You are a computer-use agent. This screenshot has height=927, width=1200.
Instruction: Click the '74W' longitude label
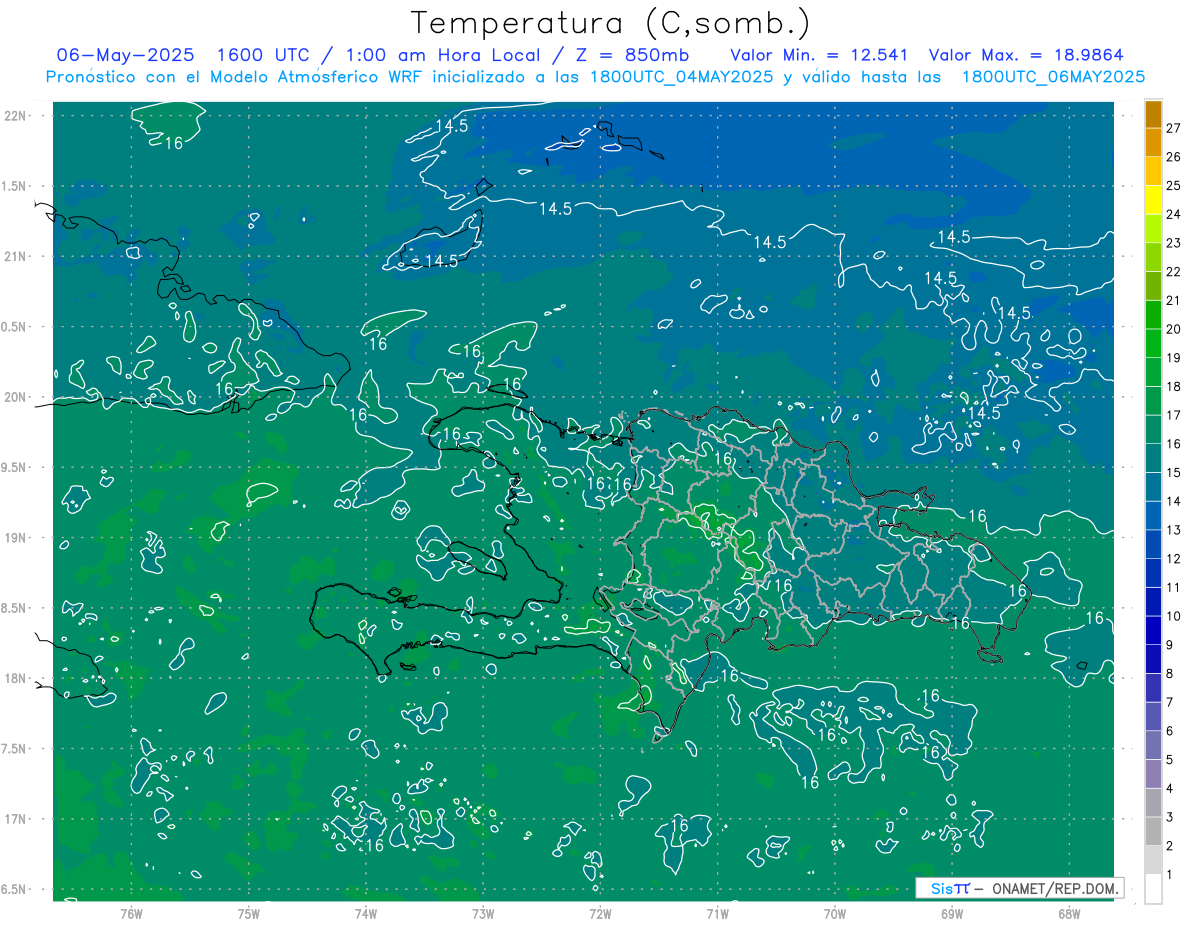click(x=366, y=914)
